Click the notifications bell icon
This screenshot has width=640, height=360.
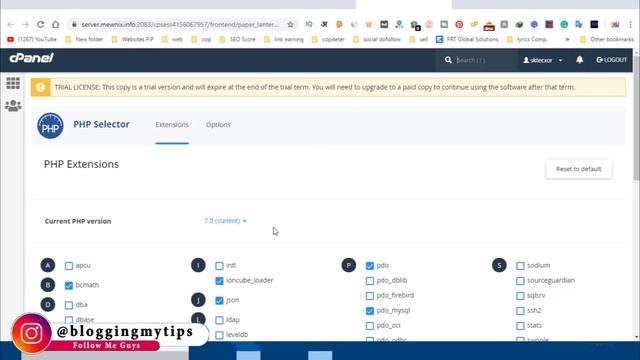[579, 60]
